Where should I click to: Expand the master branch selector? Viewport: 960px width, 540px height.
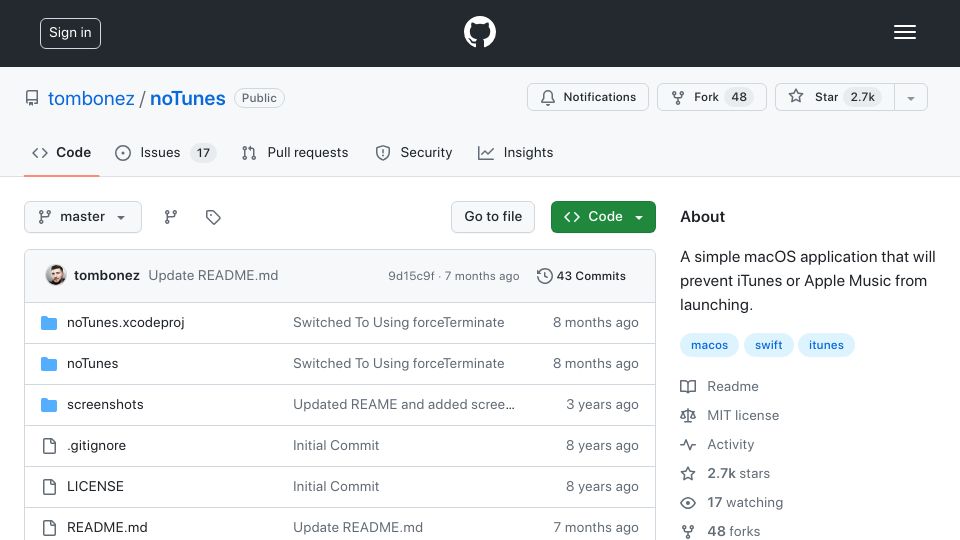[83, 217]
